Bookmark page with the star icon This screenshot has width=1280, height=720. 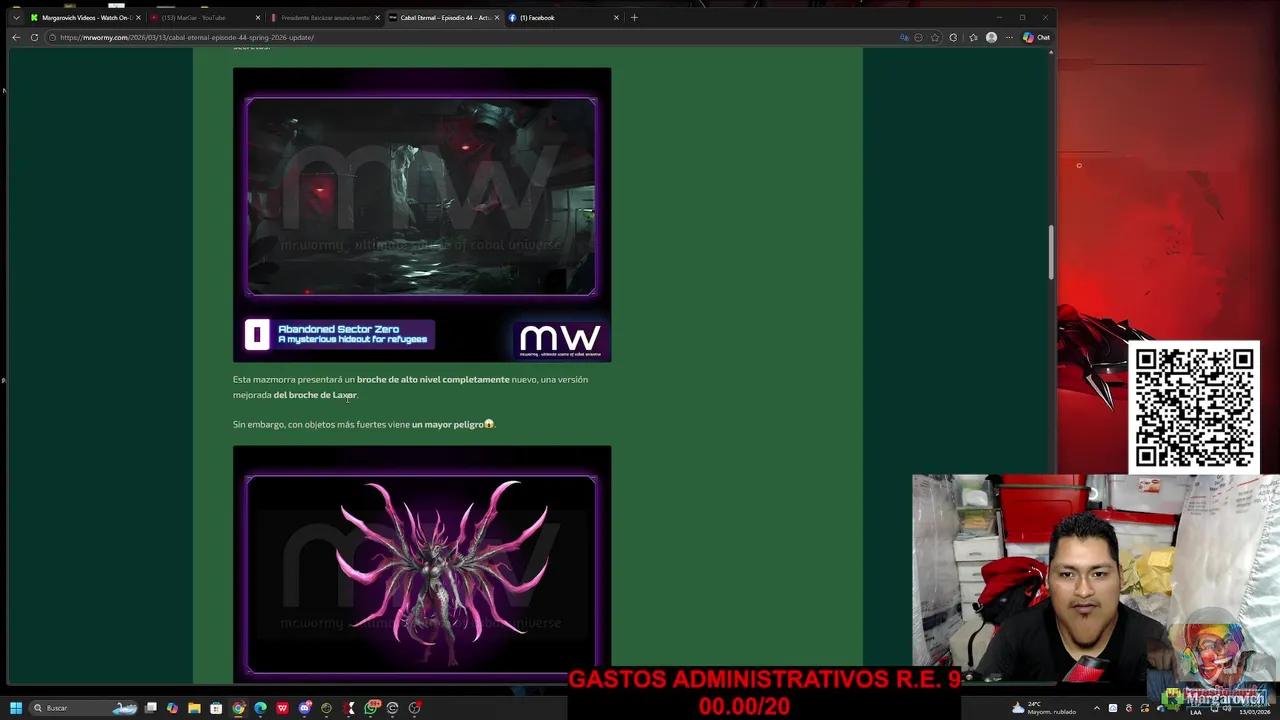coord(935,37)
